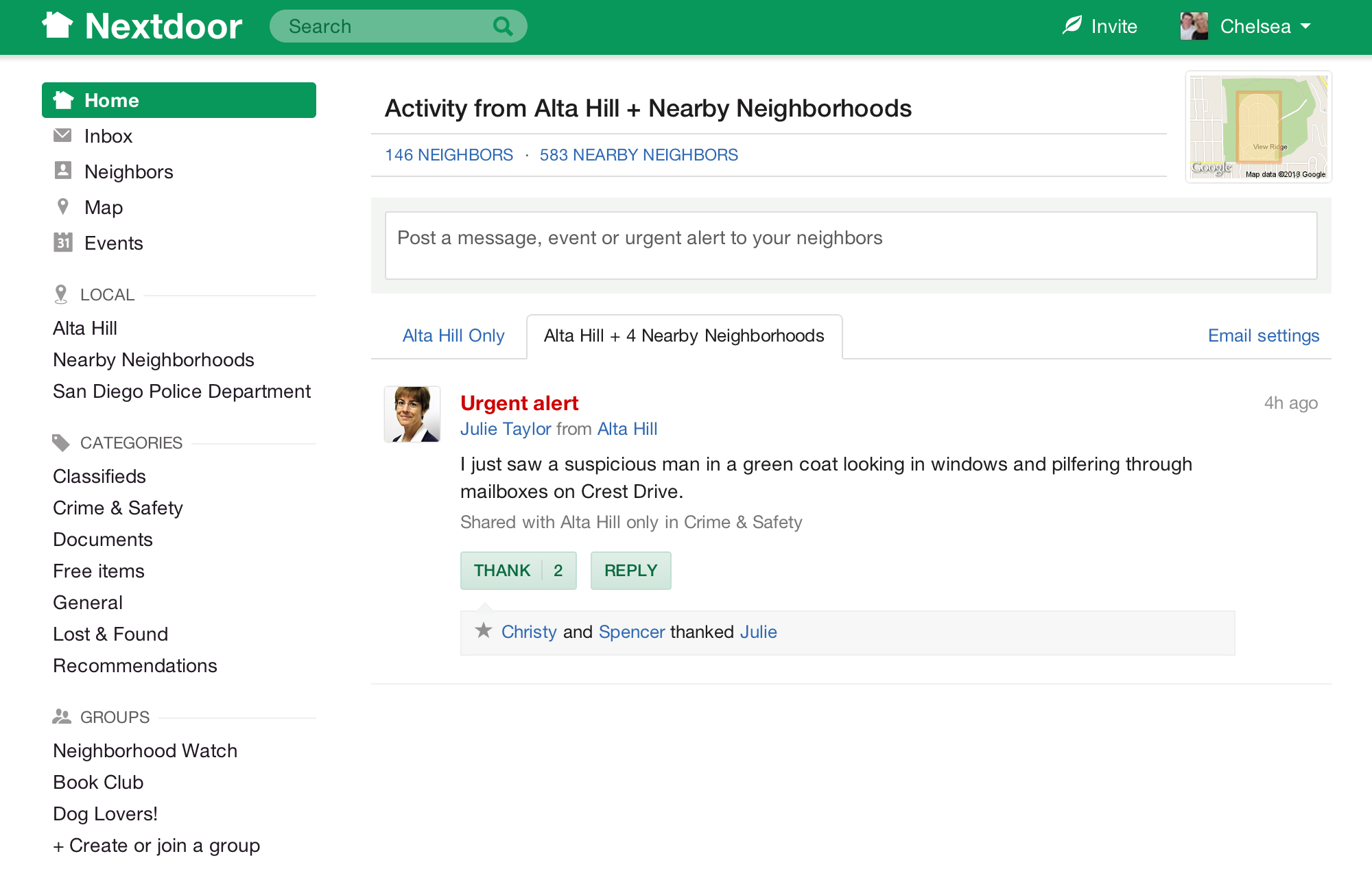The image size is (1372, 891).
Task: Click the star icon beside thanks list
Action: point(484,630)
